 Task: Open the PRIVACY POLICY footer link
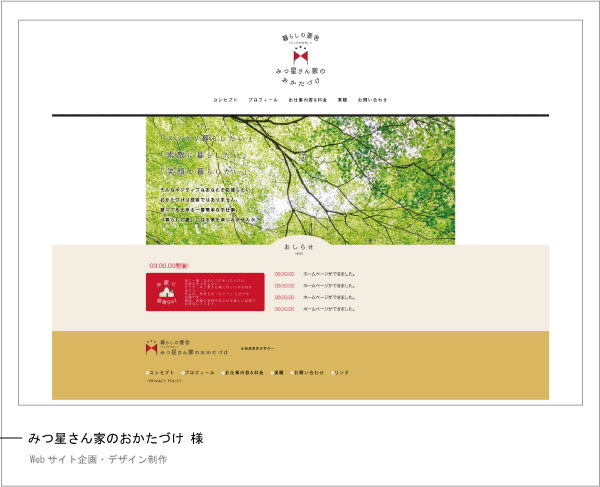165,381
